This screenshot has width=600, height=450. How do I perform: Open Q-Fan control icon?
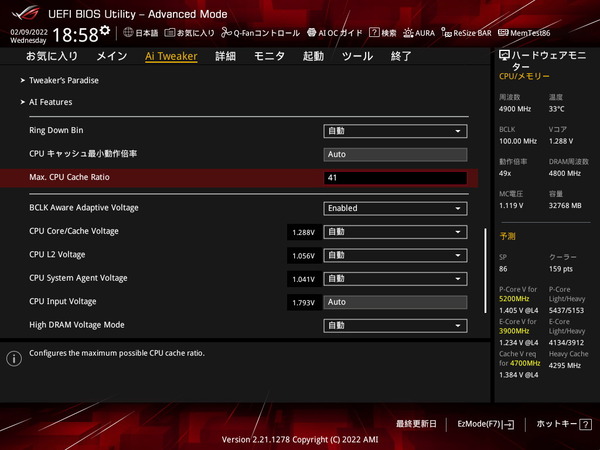(226, 32)
